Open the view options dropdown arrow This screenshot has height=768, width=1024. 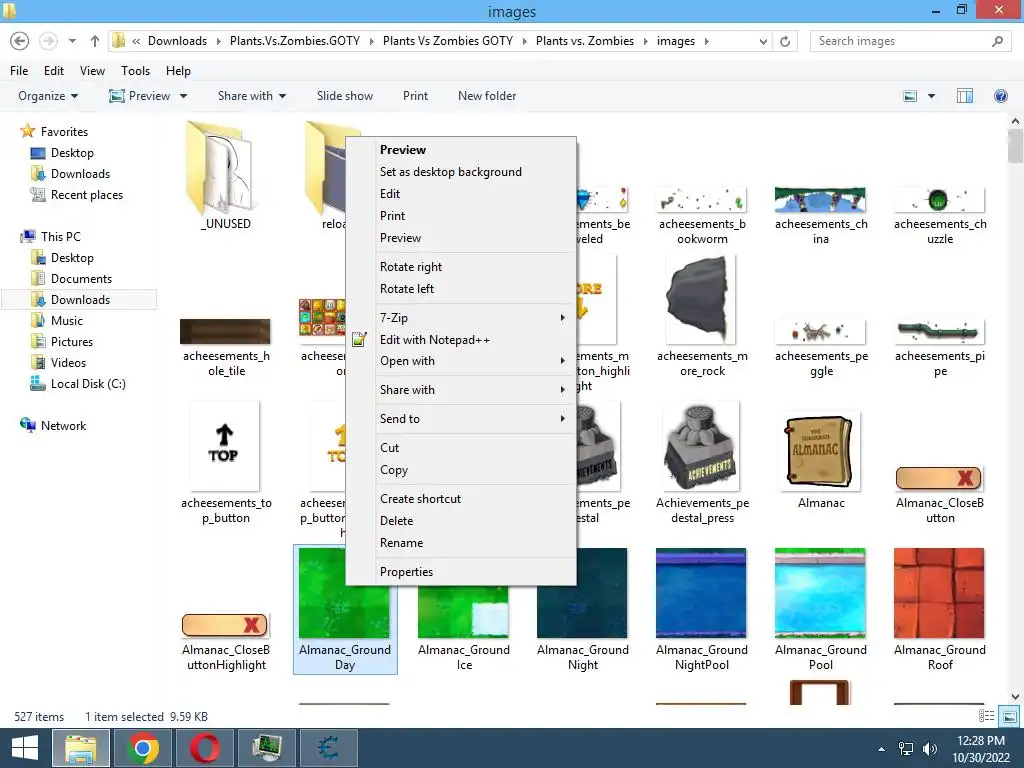[x=931, y=96]
